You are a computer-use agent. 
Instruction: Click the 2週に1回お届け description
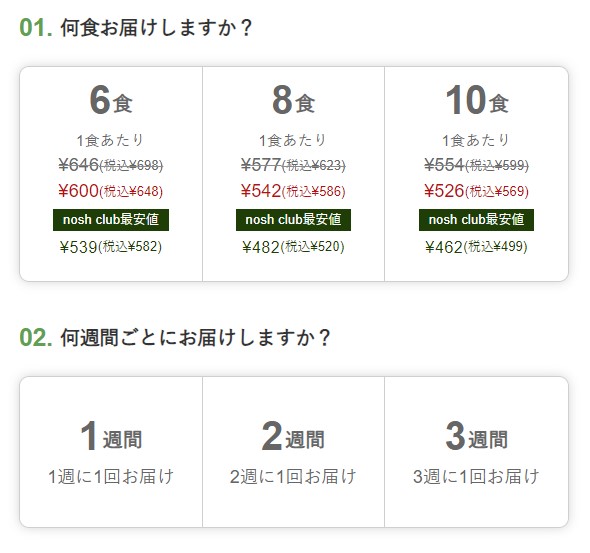(293, 476)
